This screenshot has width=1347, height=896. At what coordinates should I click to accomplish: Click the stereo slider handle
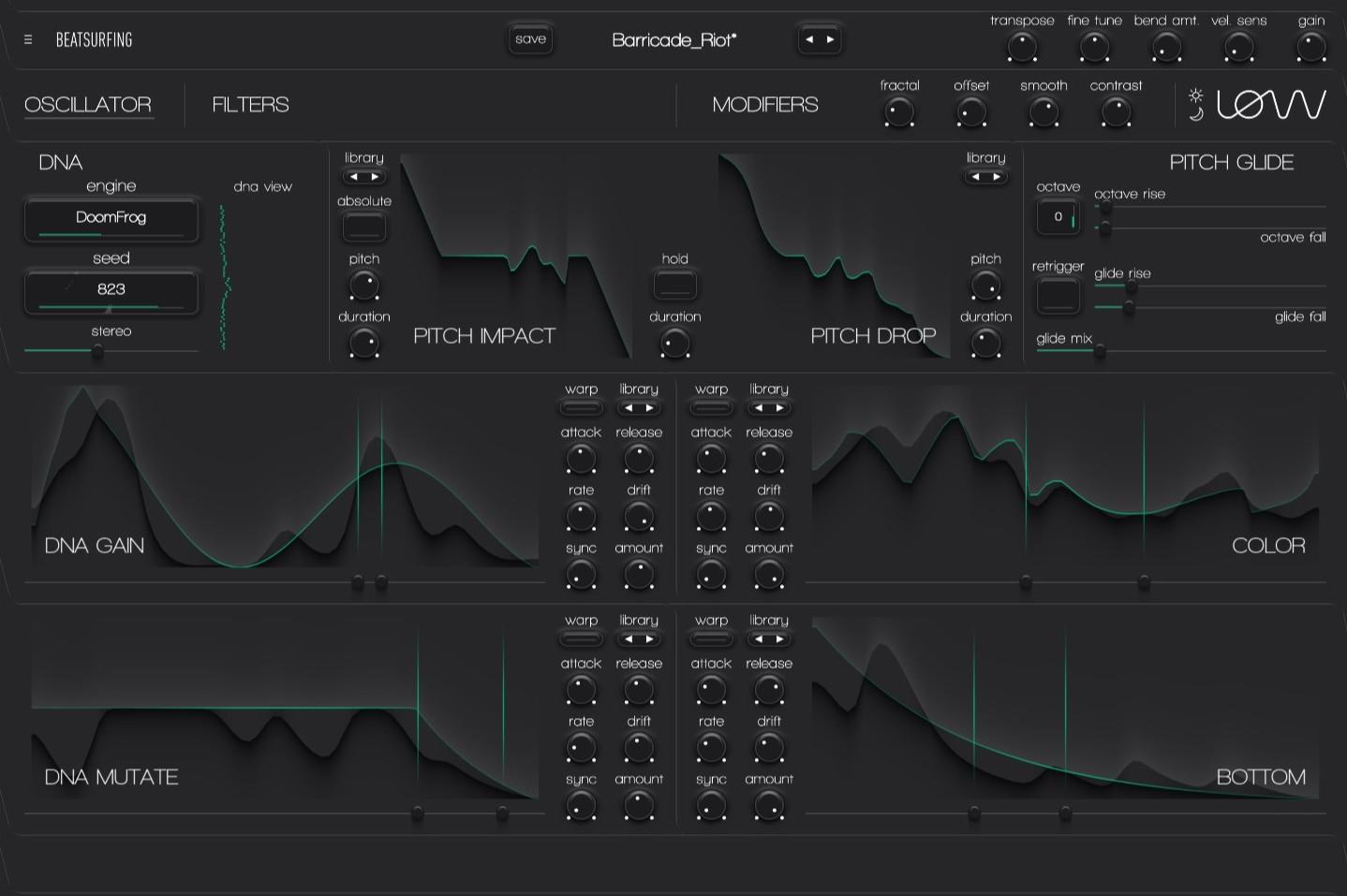[x=97, y=351]
